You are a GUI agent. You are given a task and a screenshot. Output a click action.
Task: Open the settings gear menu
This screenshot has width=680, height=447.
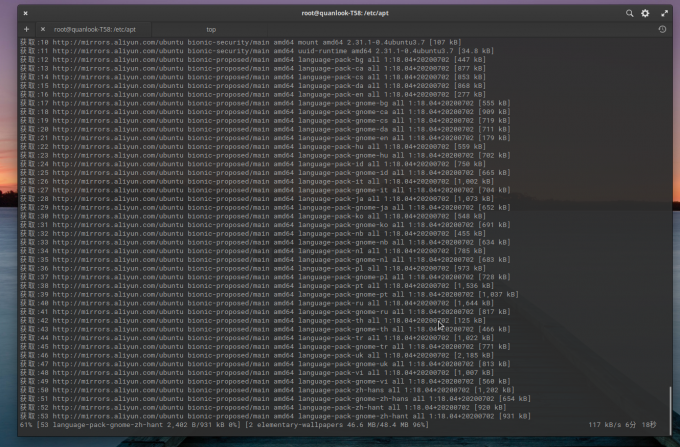645,13
